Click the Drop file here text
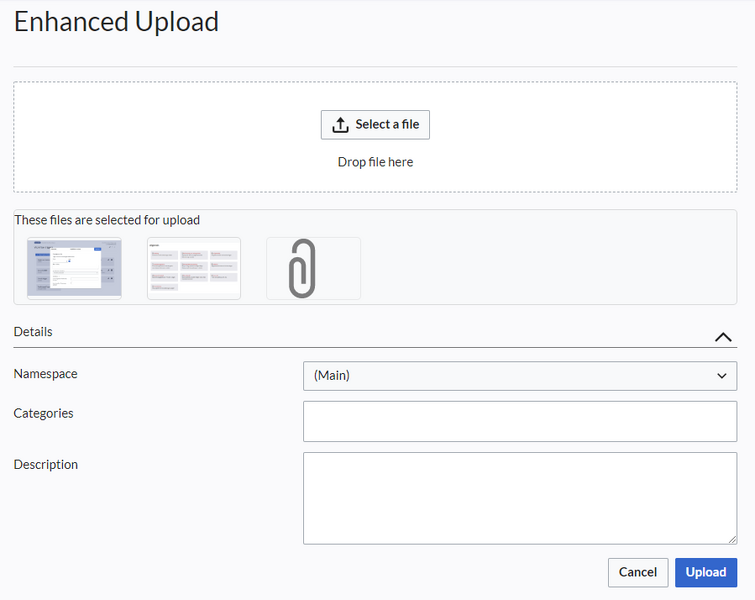Screen dimensions: 755x600 375,162
